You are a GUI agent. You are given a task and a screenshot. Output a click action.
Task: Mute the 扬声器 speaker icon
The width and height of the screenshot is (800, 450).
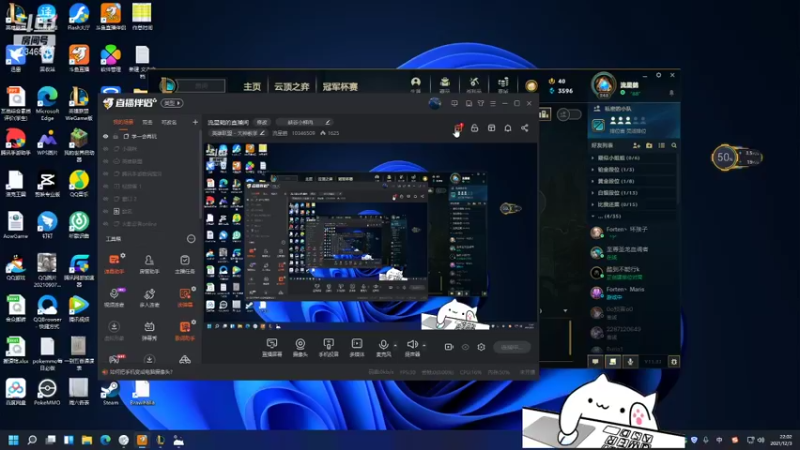coord(412,345)
